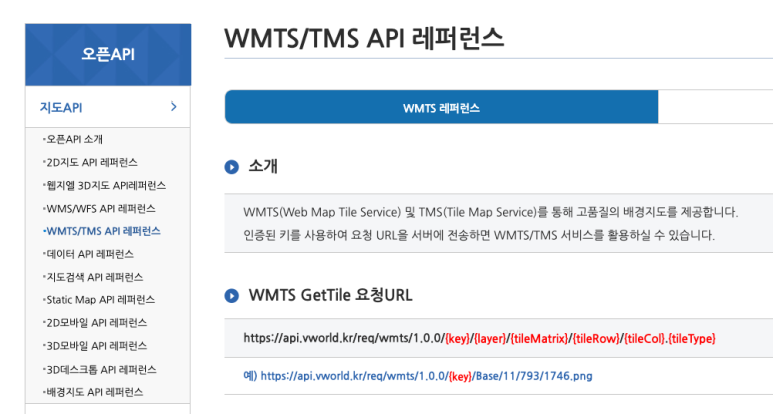Open the 지도API sidebar section
Screen dimensions: 773x414
tap(108, 107)
